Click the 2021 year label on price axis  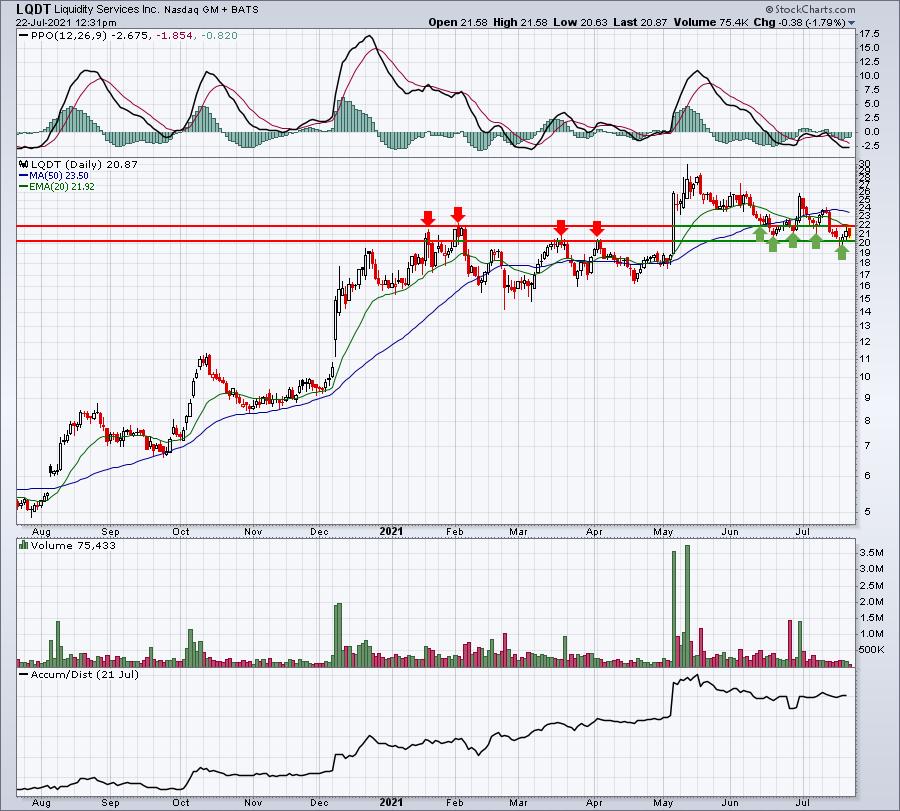[x=391, y=531]
